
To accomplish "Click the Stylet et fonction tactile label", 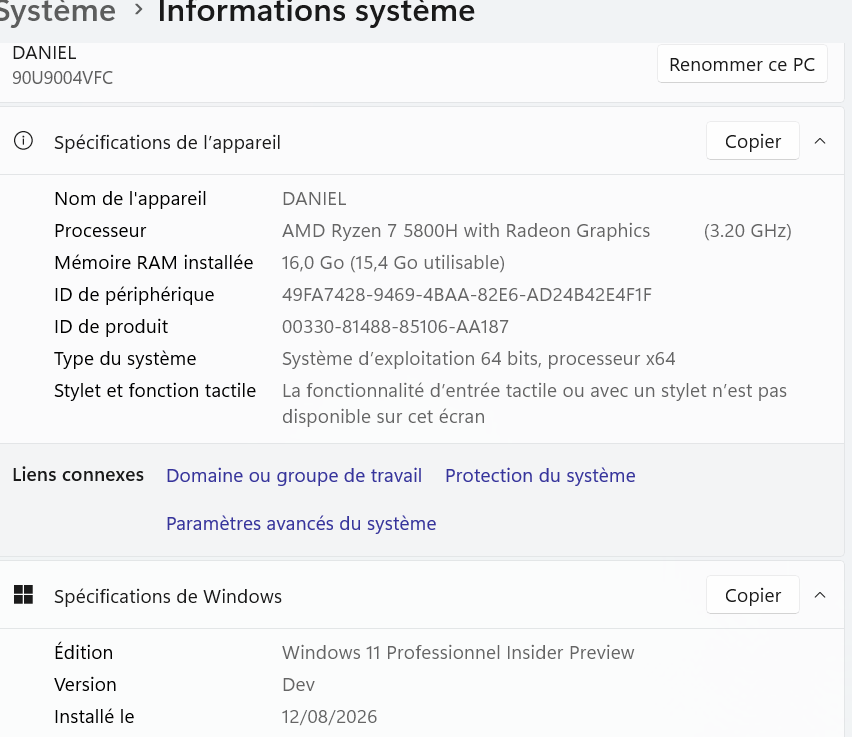I will (x=155, y=390).
